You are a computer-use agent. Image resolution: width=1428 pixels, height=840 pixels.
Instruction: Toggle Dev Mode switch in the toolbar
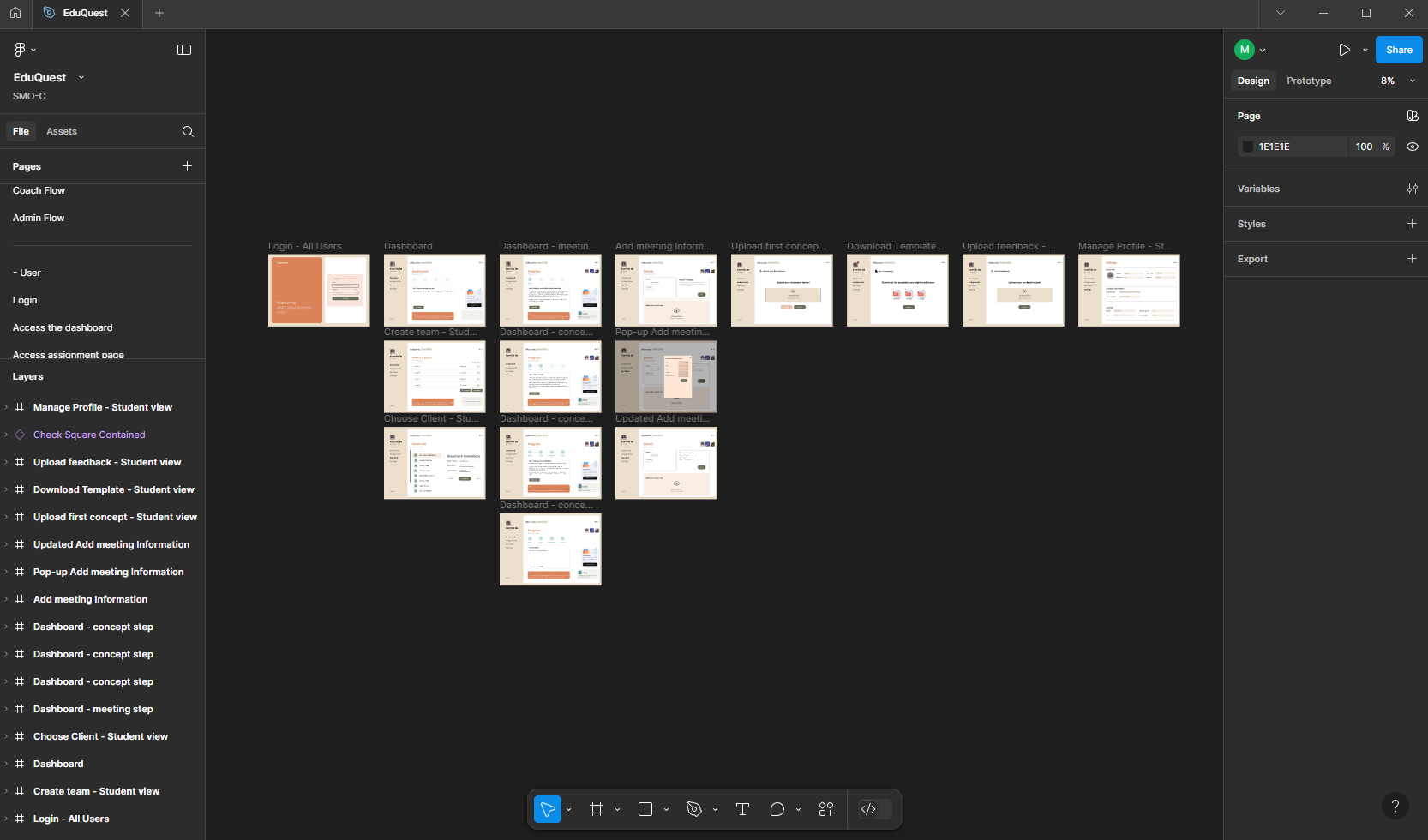pos(875,809)
